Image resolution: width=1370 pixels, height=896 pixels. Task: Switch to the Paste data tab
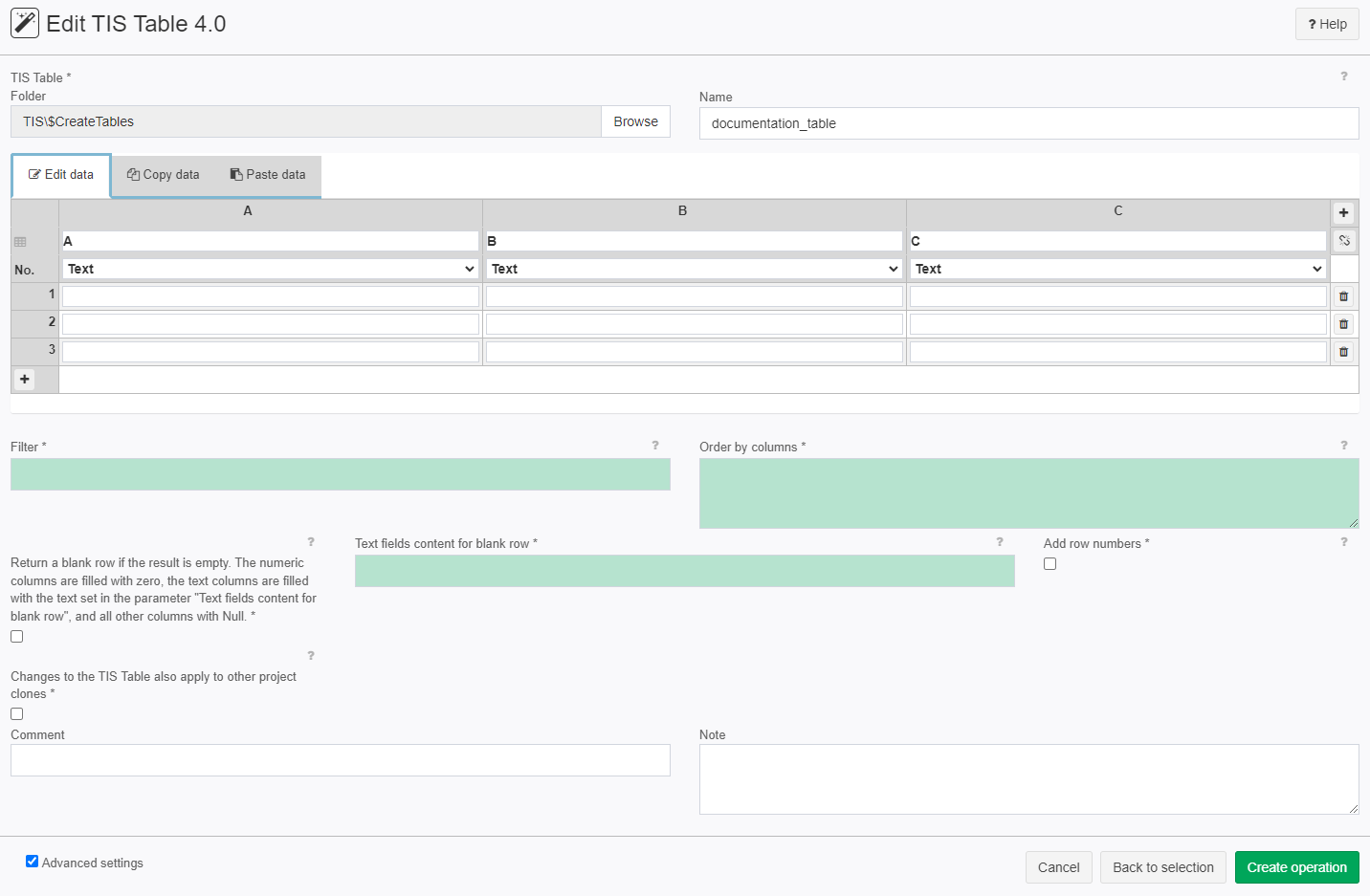[x=268, y=175]
